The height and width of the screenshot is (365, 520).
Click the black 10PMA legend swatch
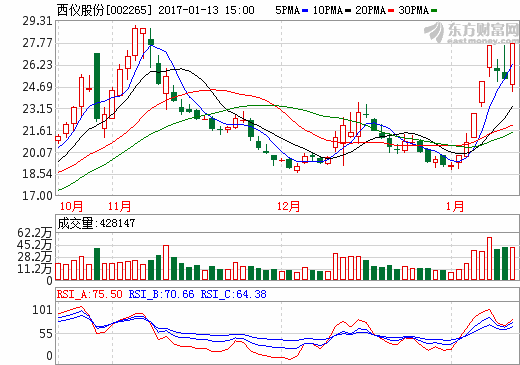click(x=348, y=11)
